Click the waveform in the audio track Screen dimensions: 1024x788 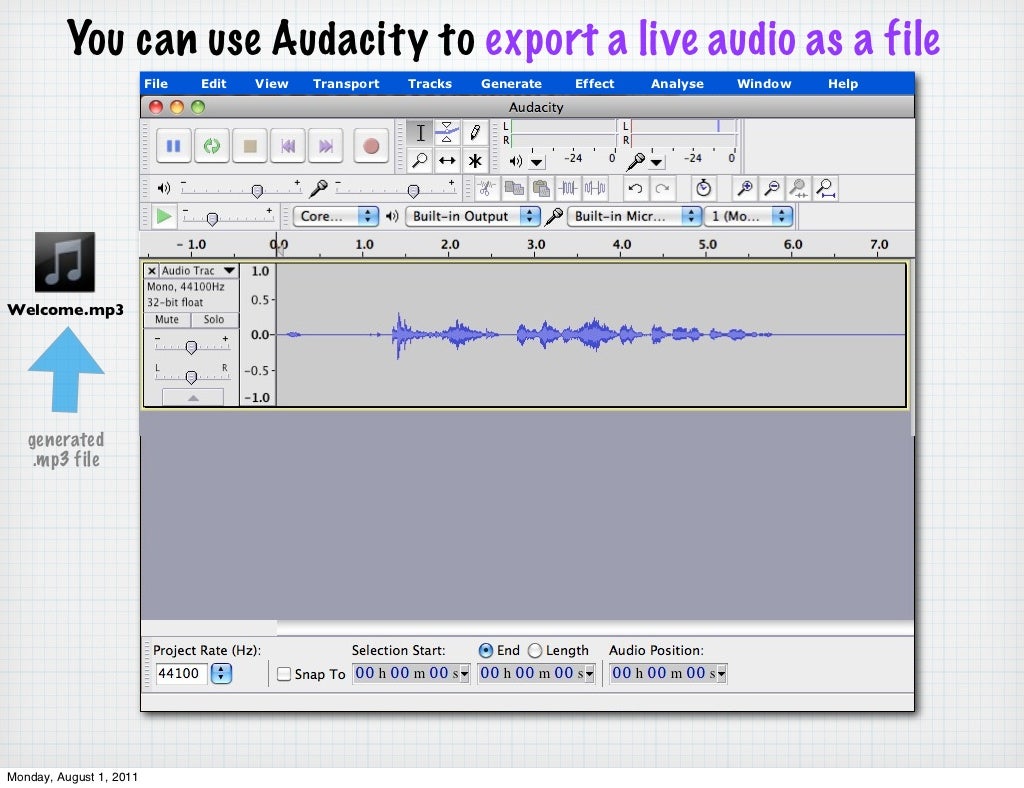point(591,334)
